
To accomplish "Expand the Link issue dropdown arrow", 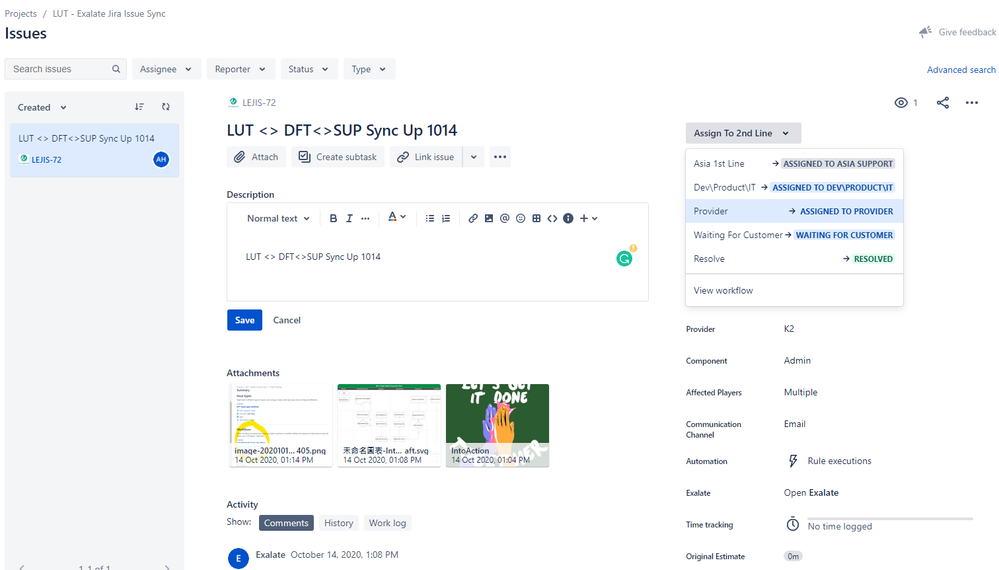I will click(473, 157).
